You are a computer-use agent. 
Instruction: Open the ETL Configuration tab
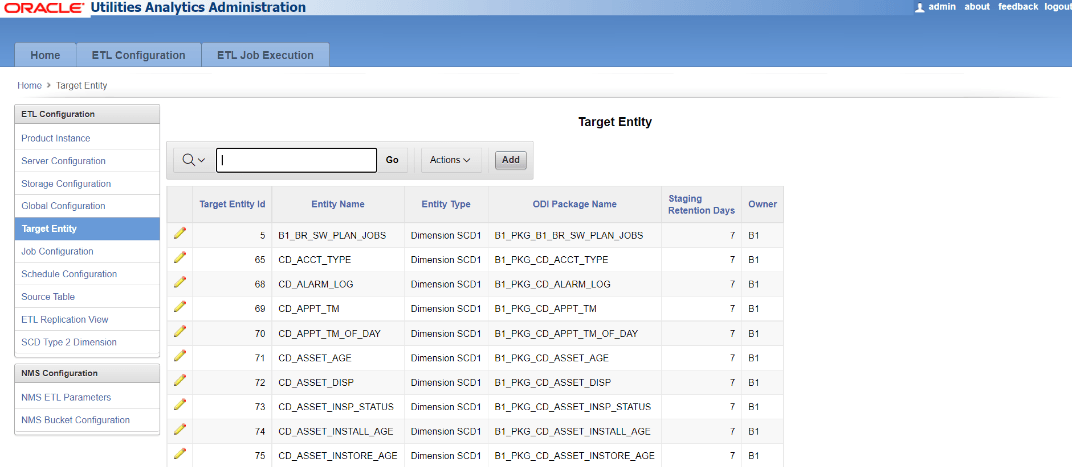click(138, 55)
